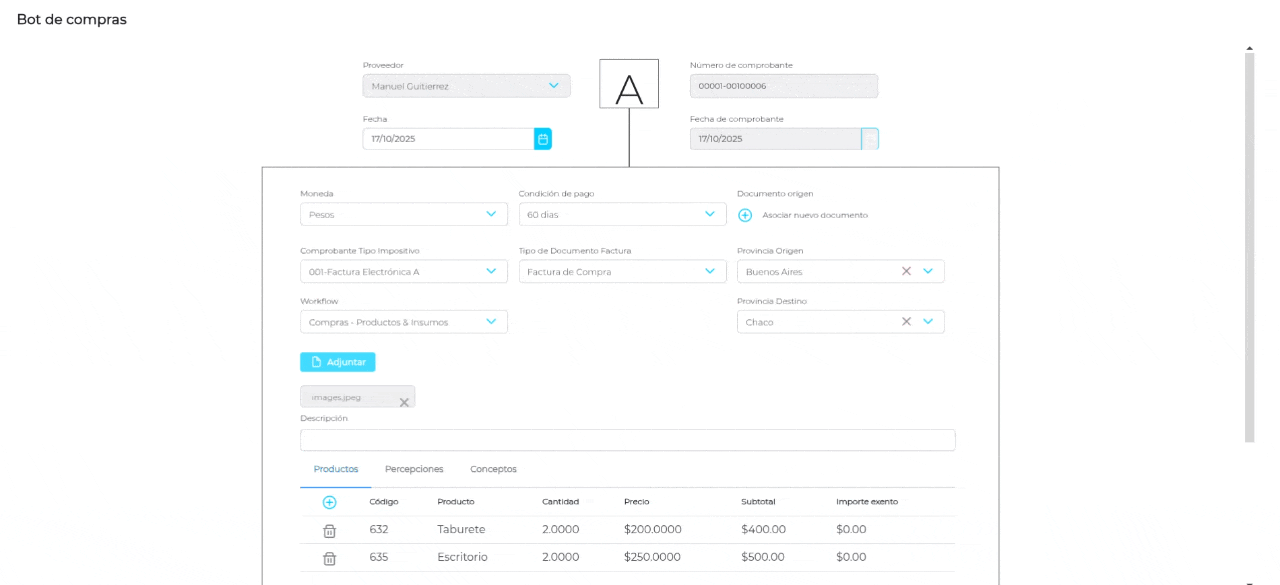Image resolution: width=1280 pixels, height=585 pixels.
Task: Switch to the Percepciones tab
Action: pos(414,469)
